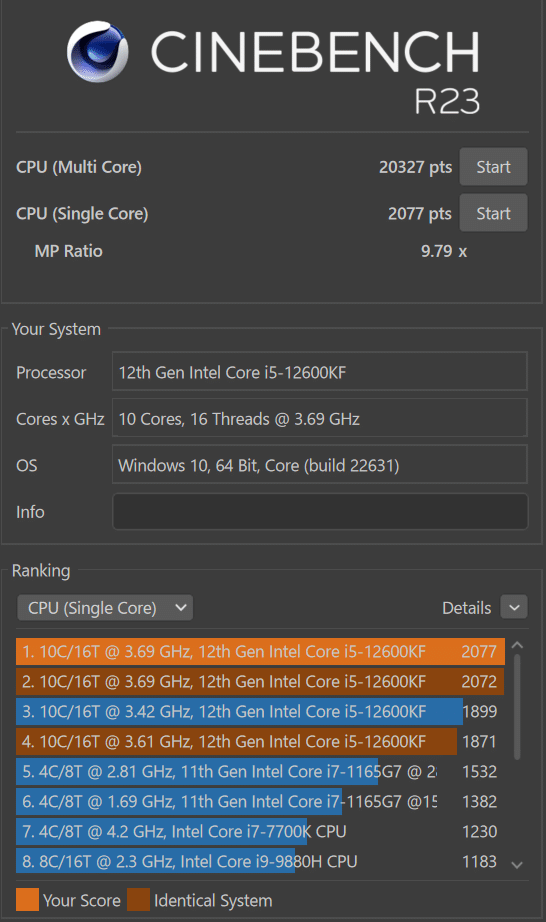Expand the Details chevron button

(x=514, y=607)
